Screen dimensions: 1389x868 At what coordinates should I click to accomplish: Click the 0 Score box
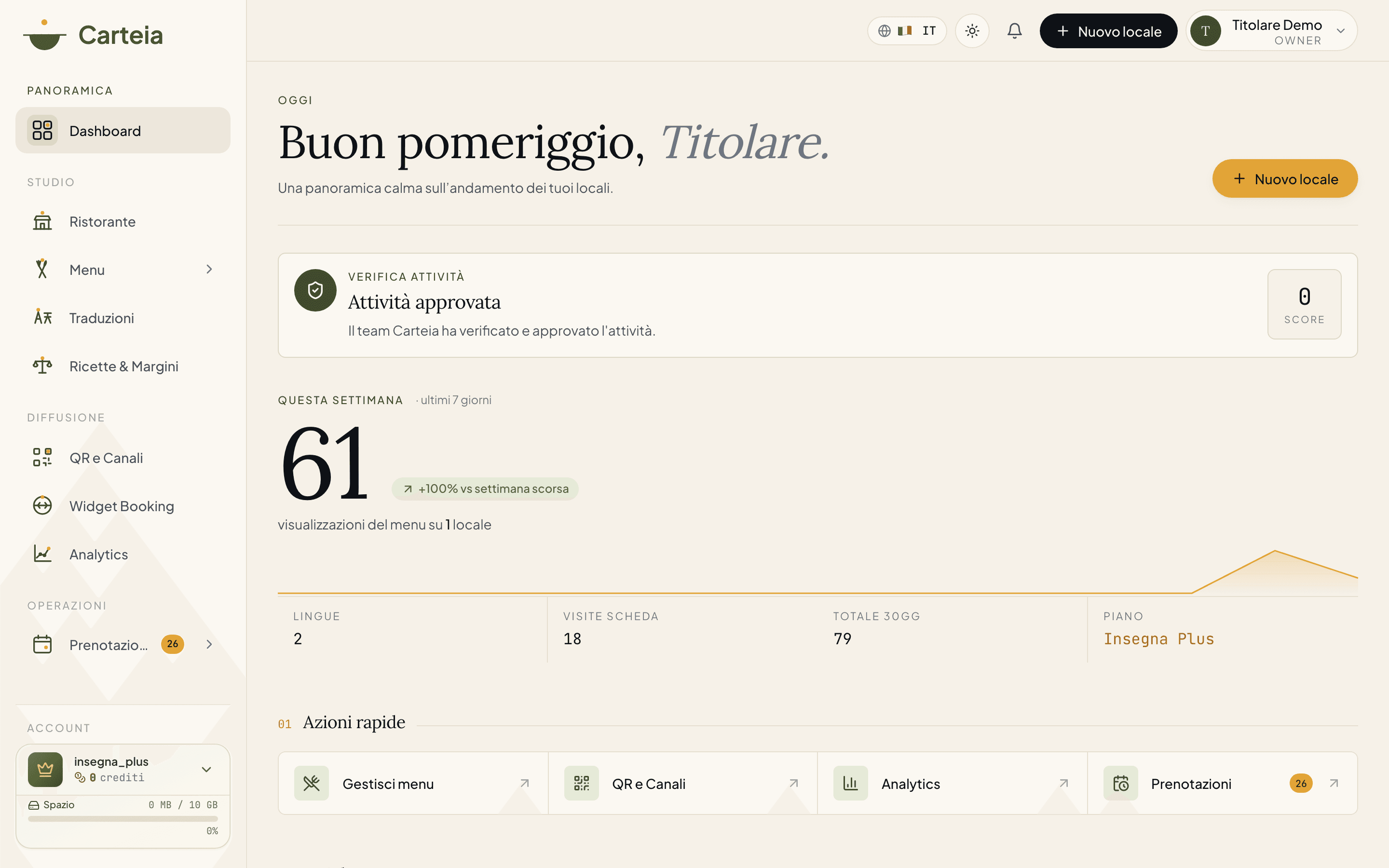click(x=1304, y=304)
